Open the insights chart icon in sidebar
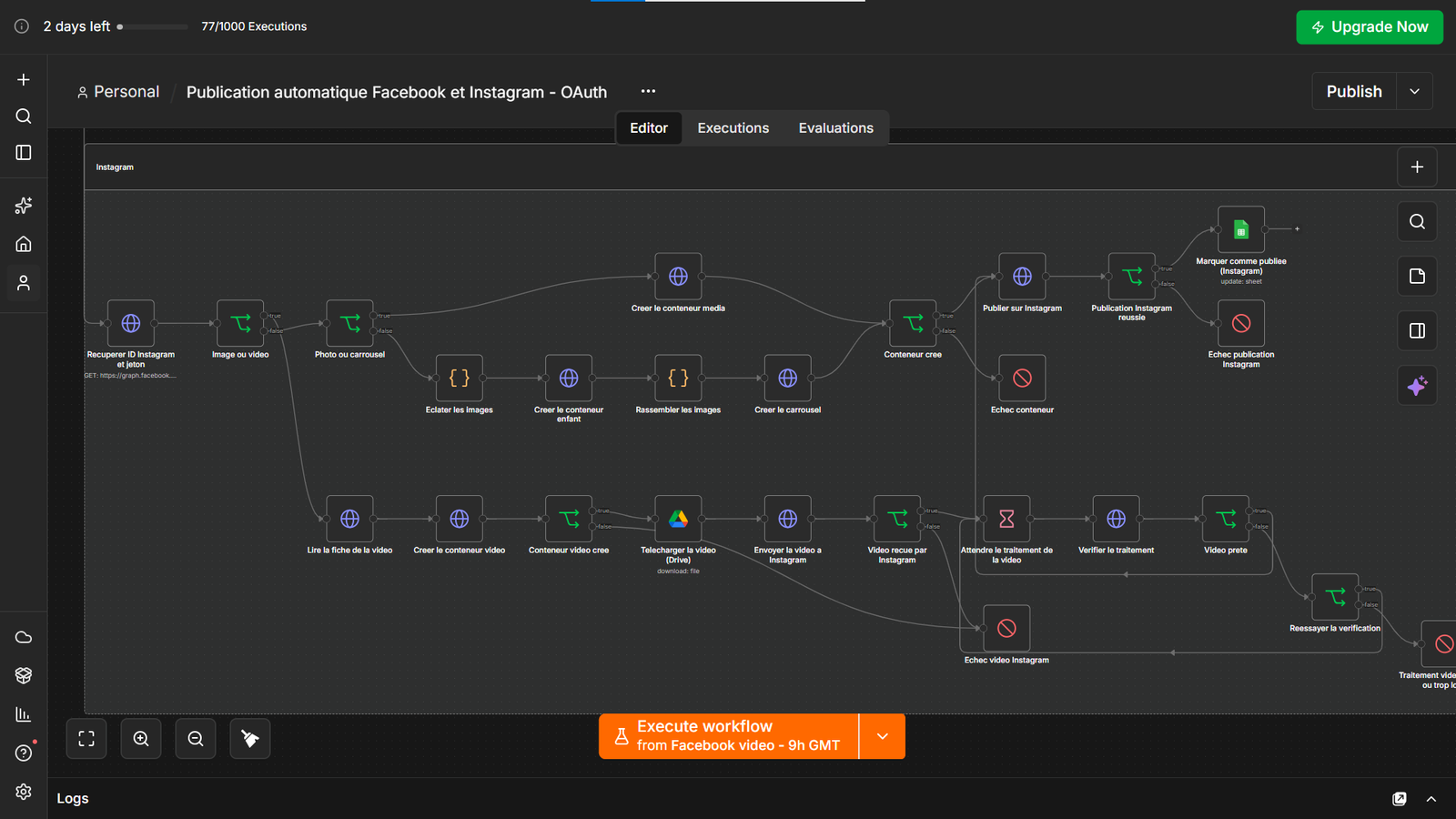 click(x=24, y=714)
